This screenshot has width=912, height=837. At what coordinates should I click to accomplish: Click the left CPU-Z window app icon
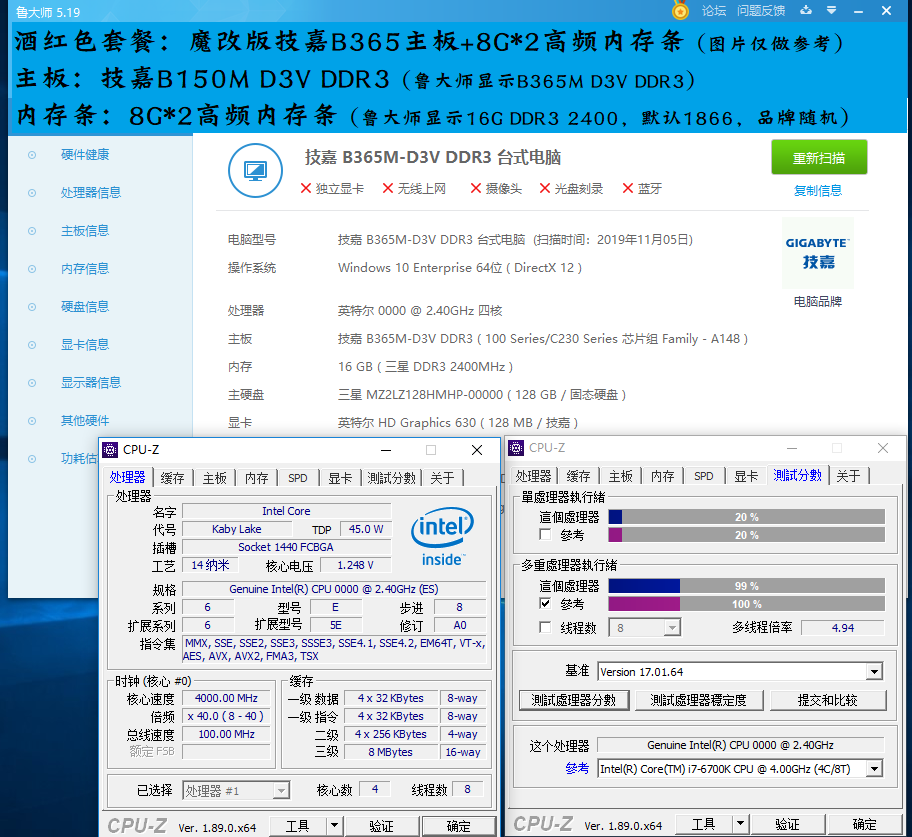click(x=110, y=450)
